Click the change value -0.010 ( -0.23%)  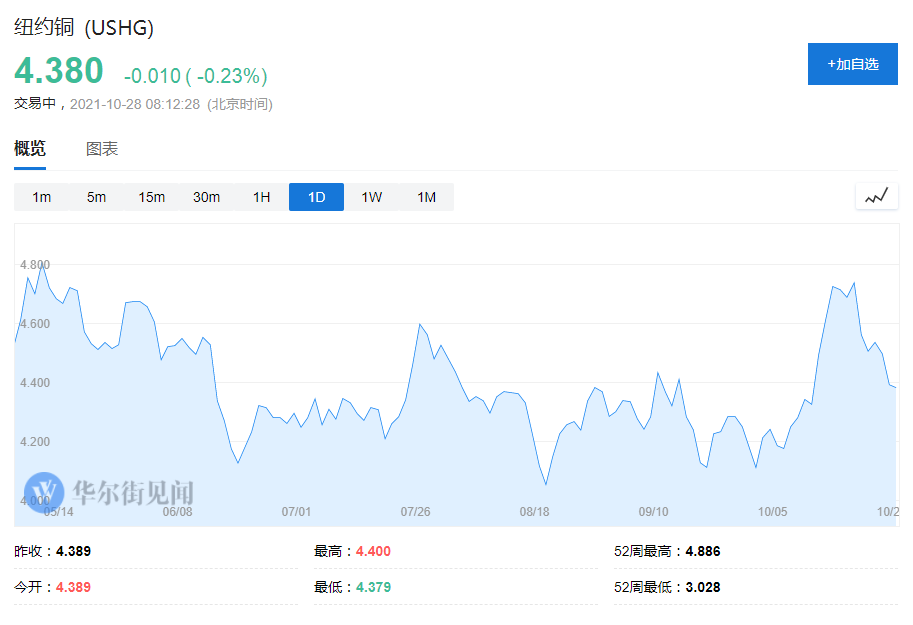[x=196, y=76]
